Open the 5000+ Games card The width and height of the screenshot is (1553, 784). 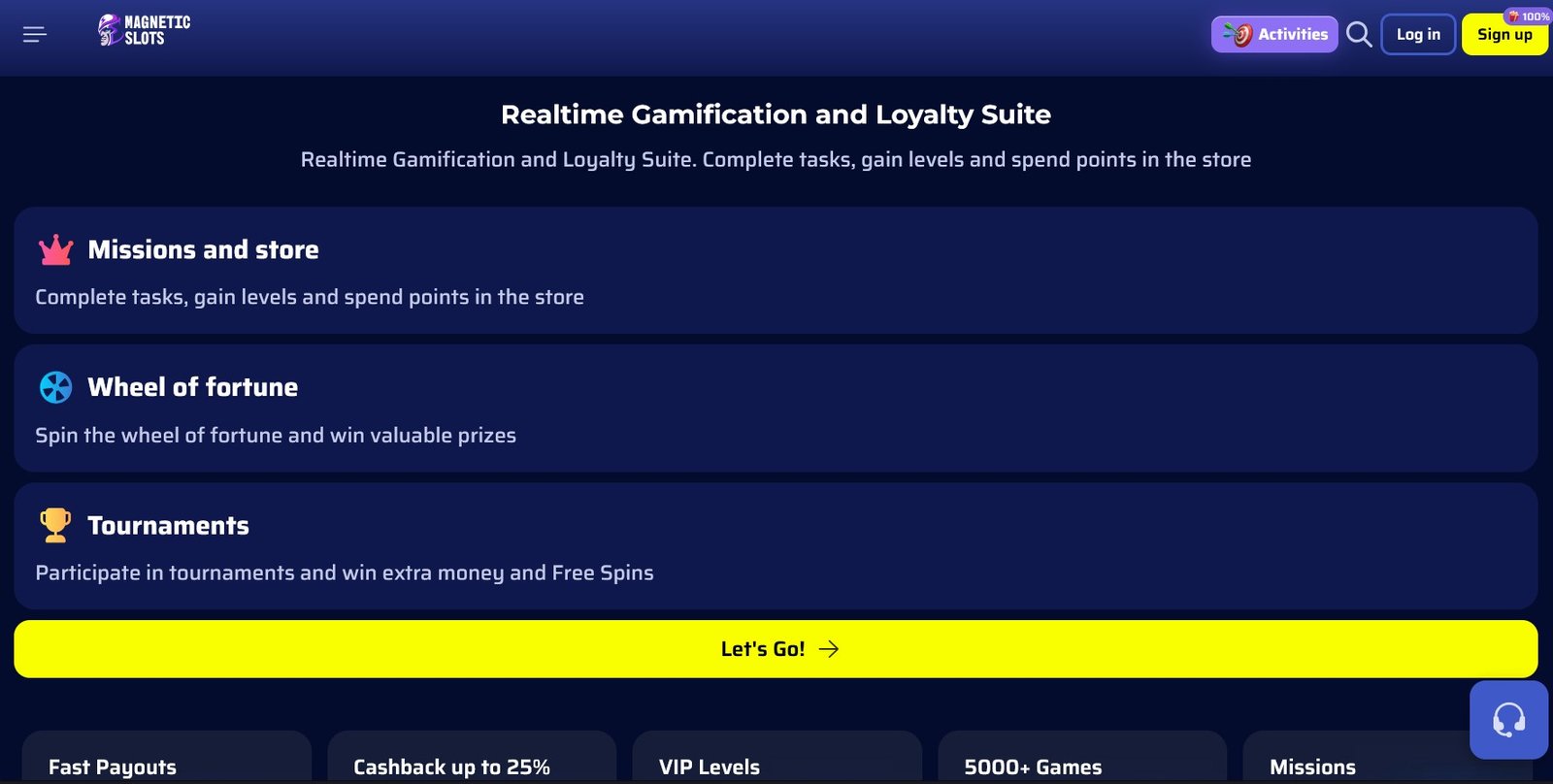click(x=1081, y=762)
